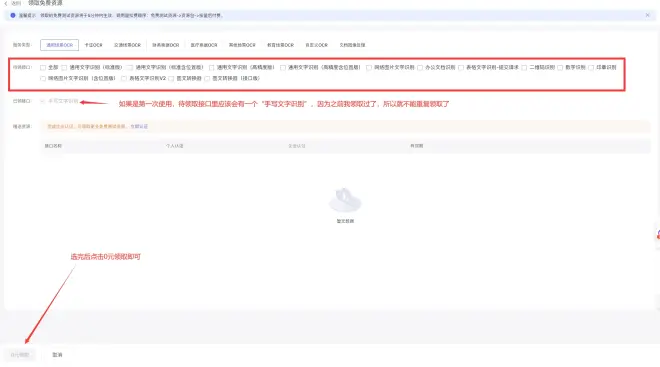Switch to 医疗票据OCR tab
This screenshot has width=660, height=367.
click(204, 45)
